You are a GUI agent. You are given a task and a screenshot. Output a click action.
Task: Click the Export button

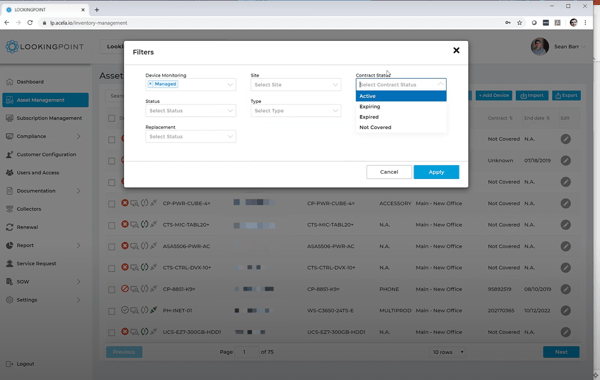click(566, 95)
